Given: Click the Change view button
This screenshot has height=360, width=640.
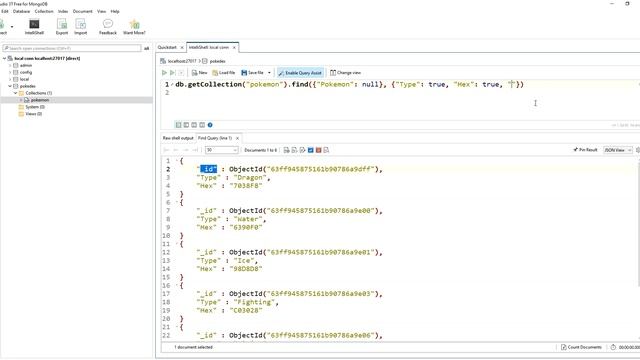Looking at the screenshot, I should (x=345, y=73).
